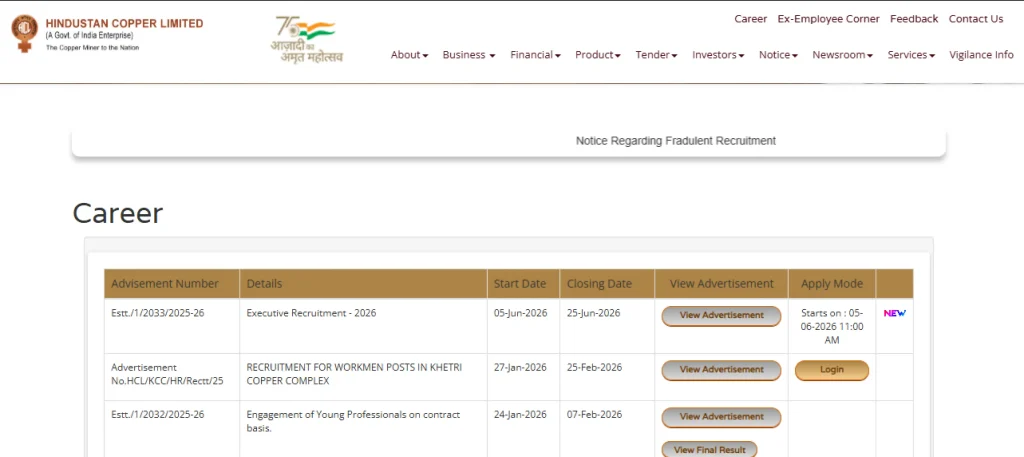Open Notice Regarding Fradulent Recruitment
The height and width of the screenshot is (457, 1024).
(675, 141)
